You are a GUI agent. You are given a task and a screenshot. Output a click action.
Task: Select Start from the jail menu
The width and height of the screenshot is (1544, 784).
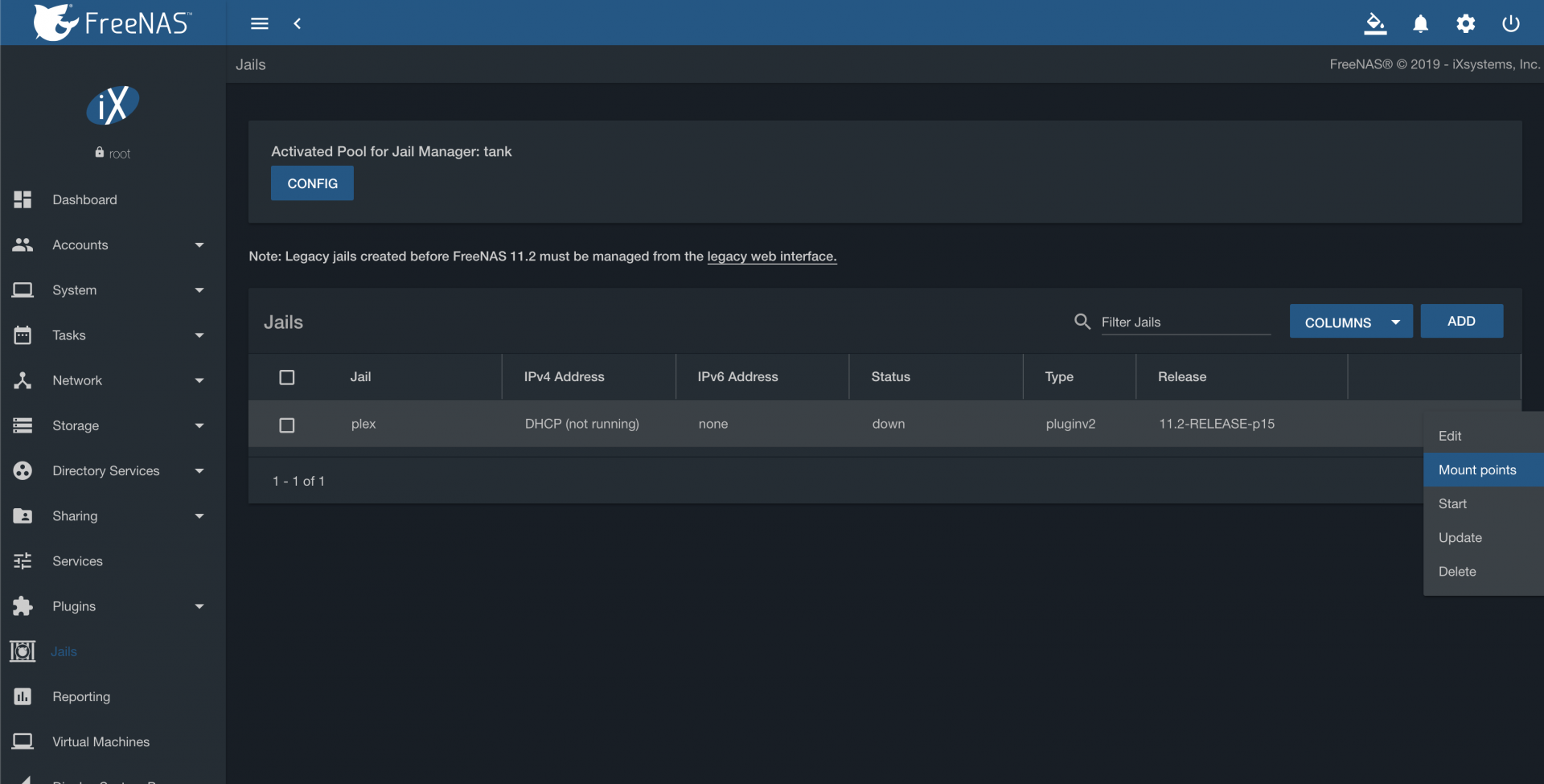point(1484,503)
